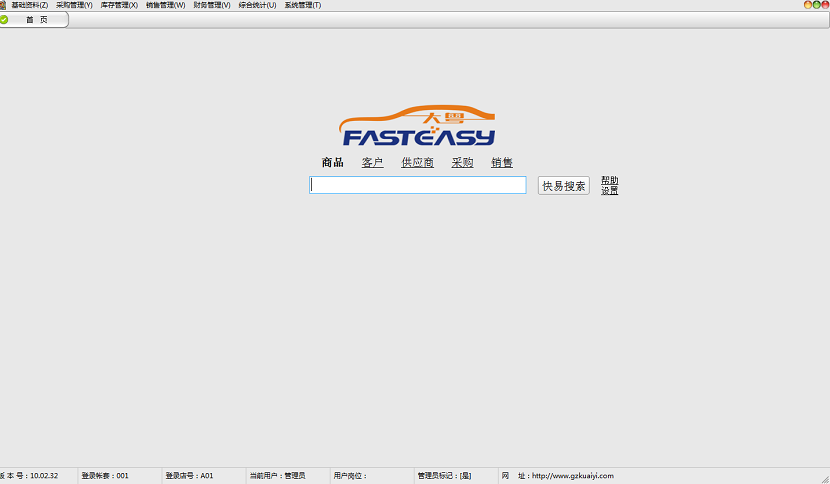Open the 基础资料(Z) menu
This screenshot has width=830, height=484.
click(29, 5)
